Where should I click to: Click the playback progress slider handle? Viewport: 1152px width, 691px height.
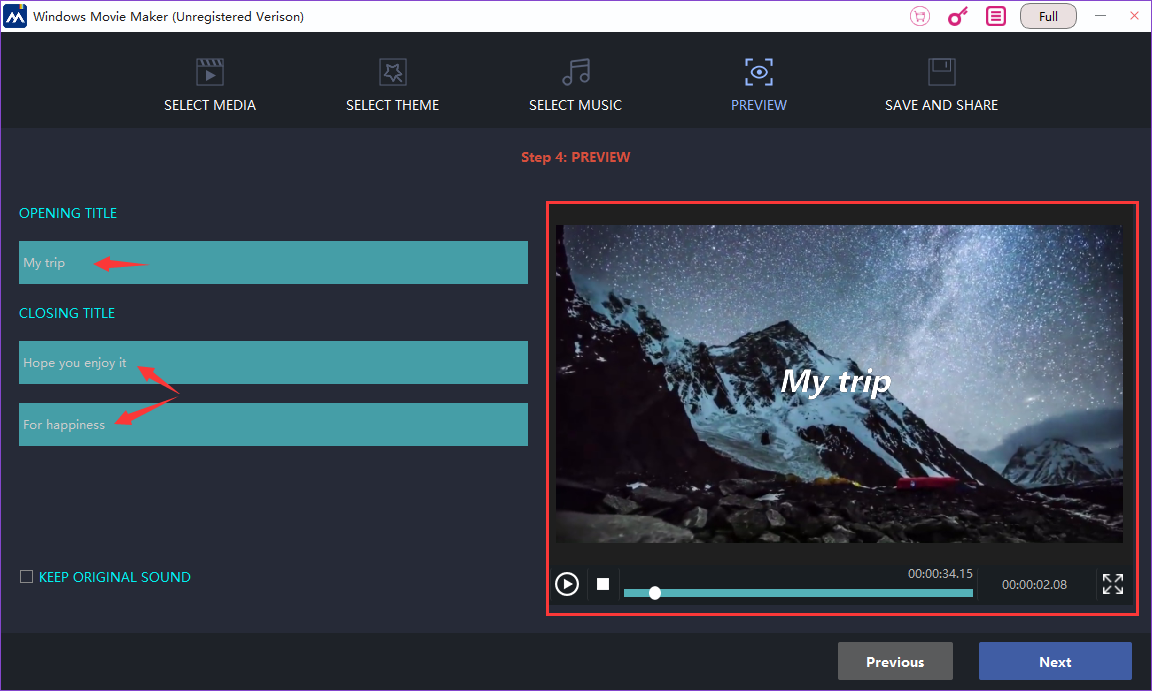[655, 593]
